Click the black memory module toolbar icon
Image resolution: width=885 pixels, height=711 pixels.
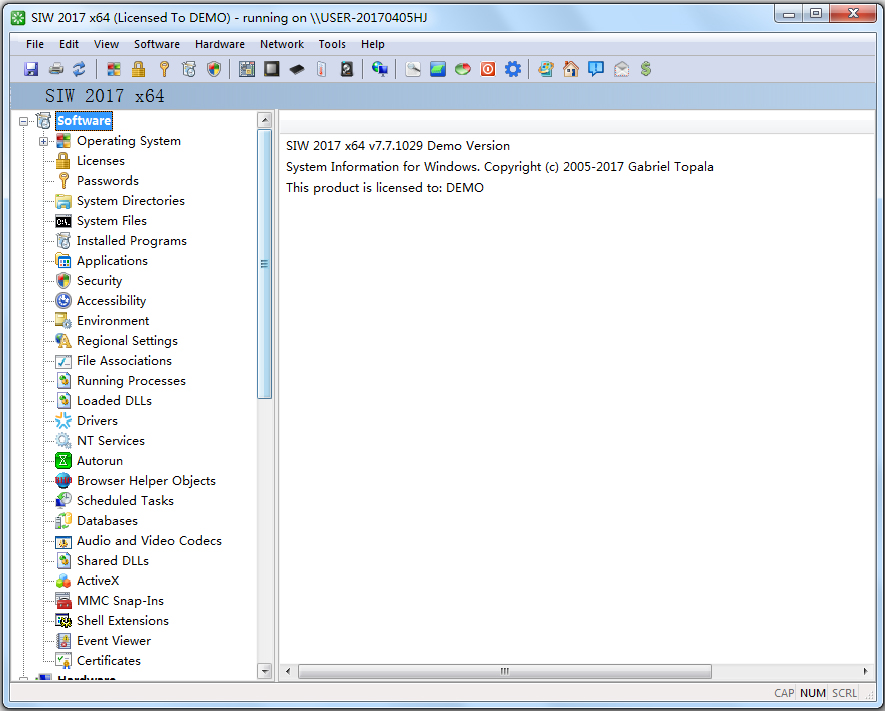pos(297,69)
